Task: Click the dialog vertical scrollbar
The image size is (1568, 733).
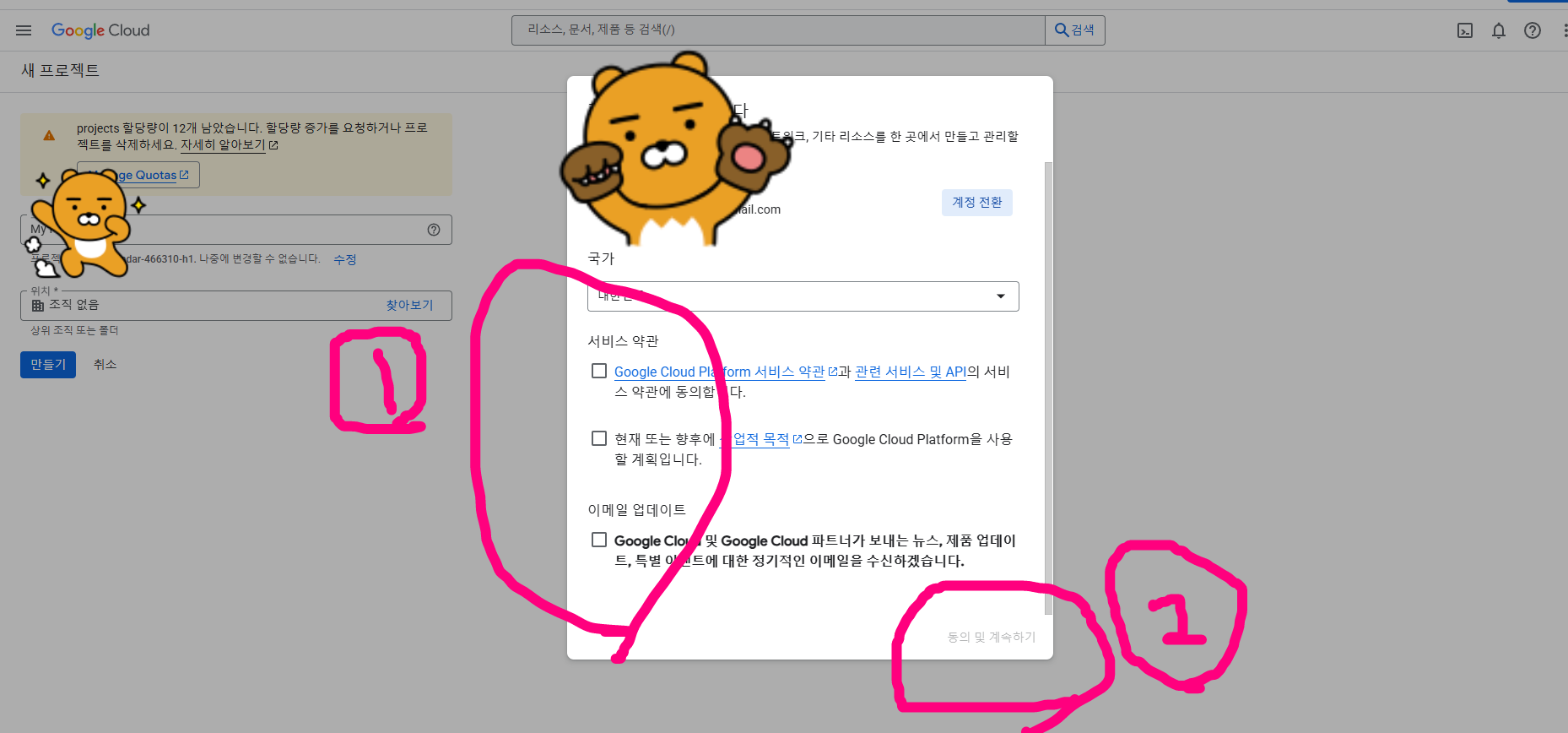Action: click(1049, 388)
